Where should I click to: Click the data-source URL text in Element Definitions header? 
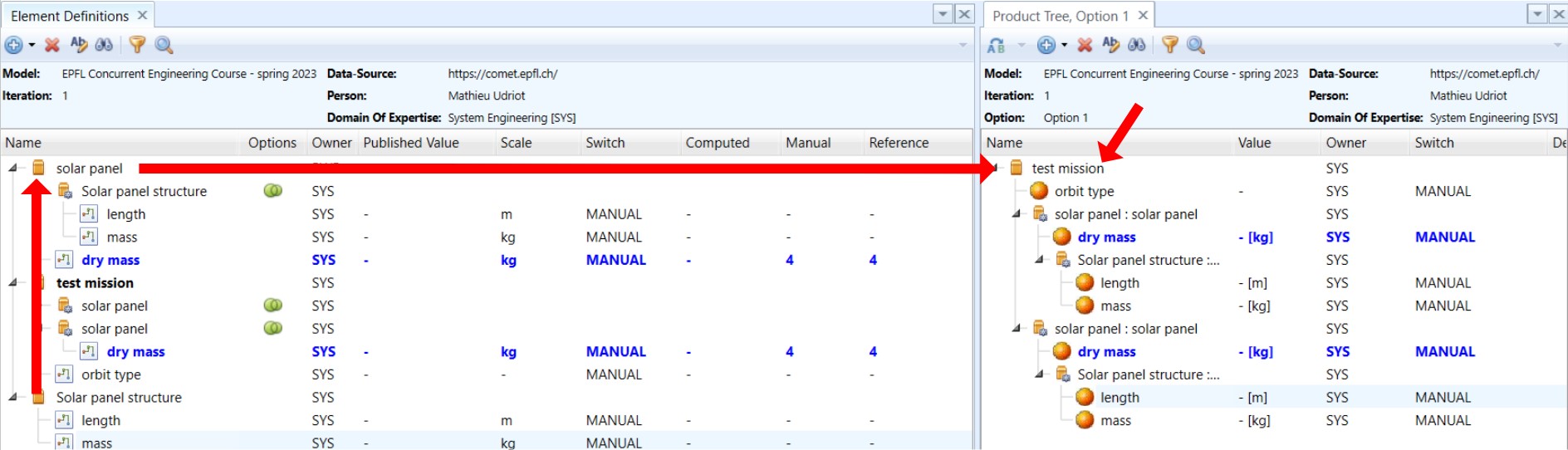click(502, 74)
